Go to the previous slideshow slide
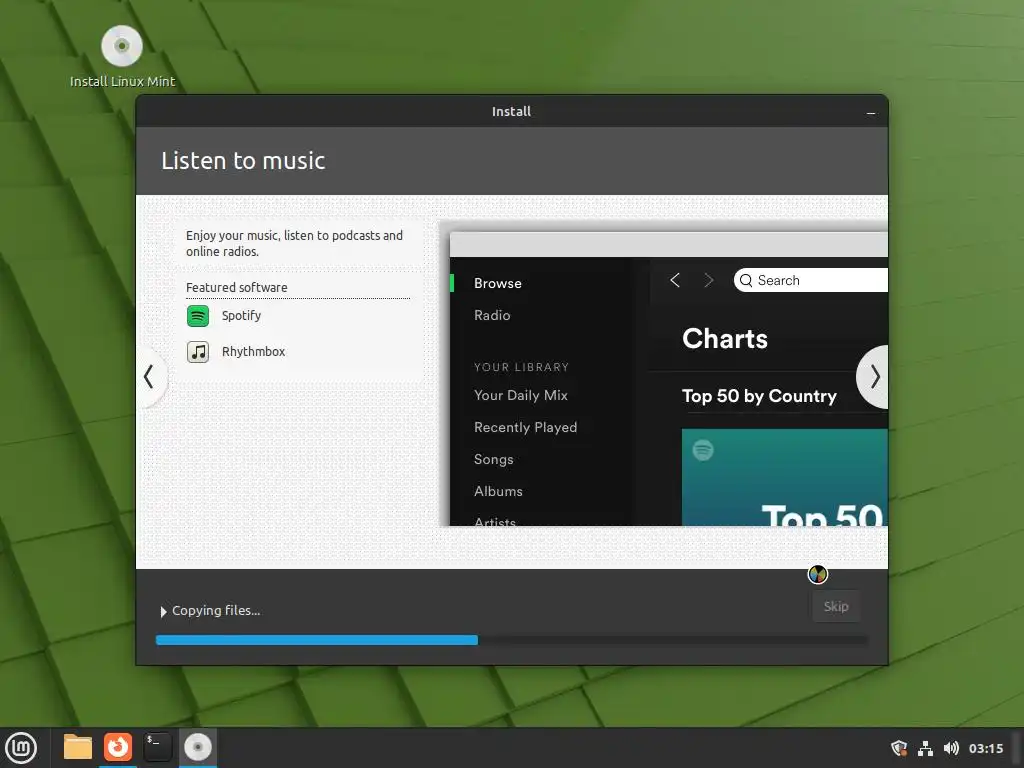Image resolution: width=1024 pixels, height=768 pixels. 150,377
